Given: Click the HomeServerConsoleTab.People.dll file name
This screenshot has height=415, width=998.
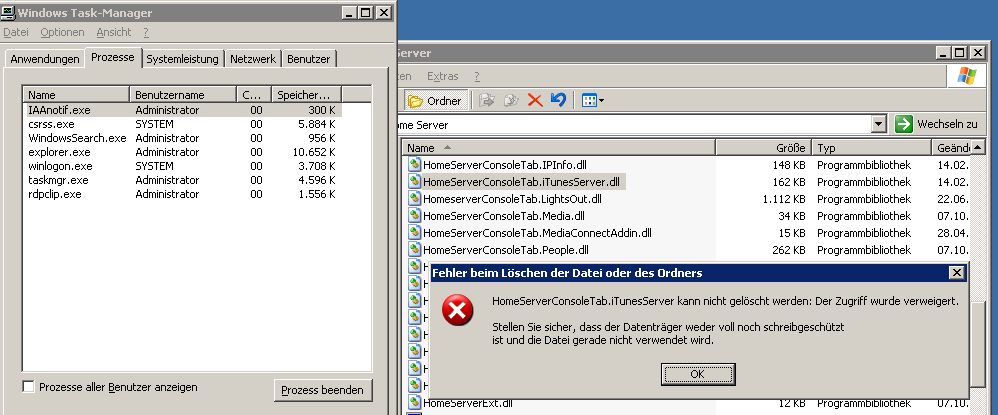Looking at the screenshot, I should (x=506, y=250).
